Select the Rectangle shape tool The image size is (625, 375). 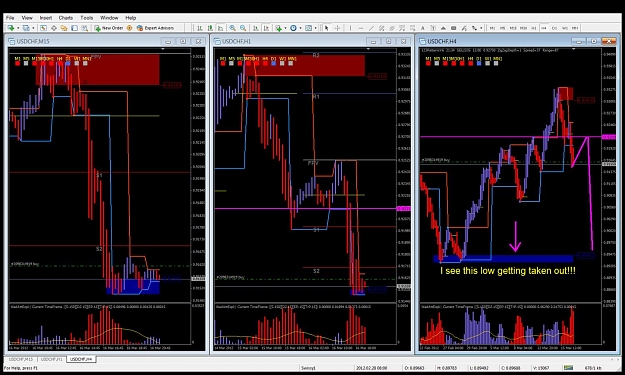[454, 28]
